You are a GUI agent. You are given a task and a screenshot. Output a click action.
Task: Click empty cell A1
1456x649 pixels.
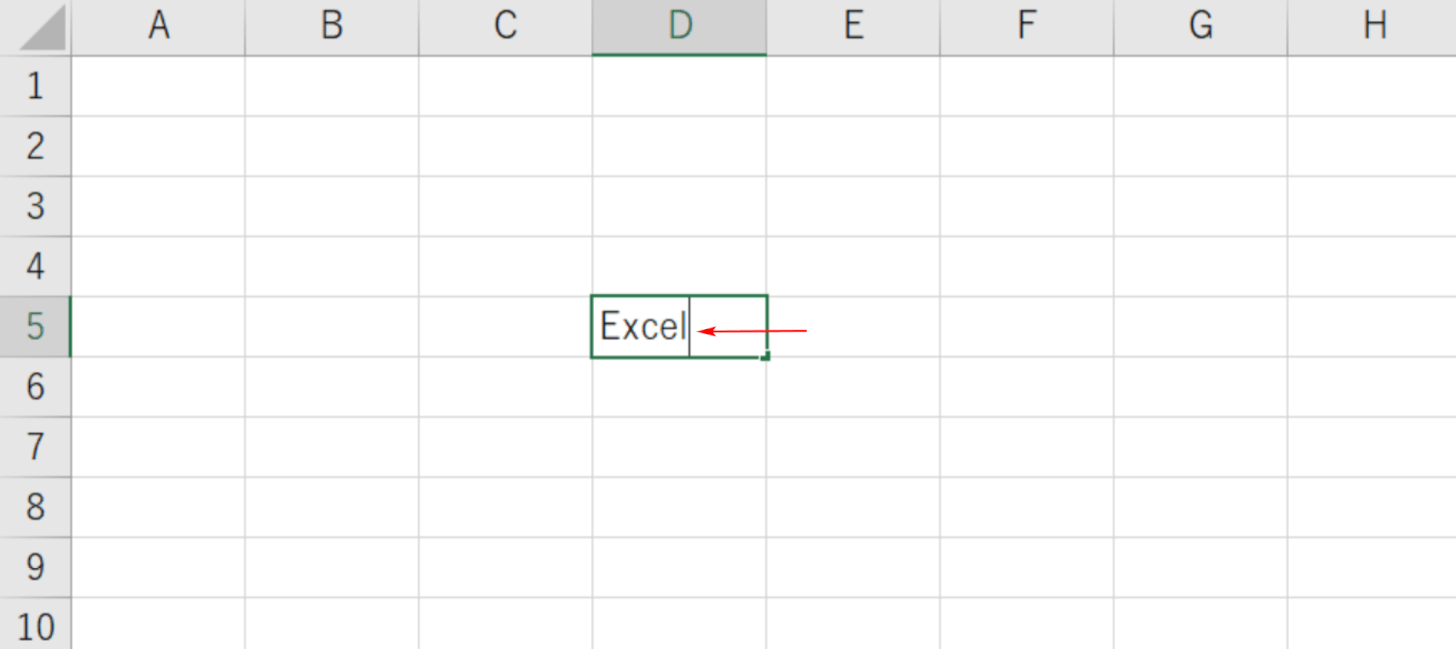pos(159,86)
